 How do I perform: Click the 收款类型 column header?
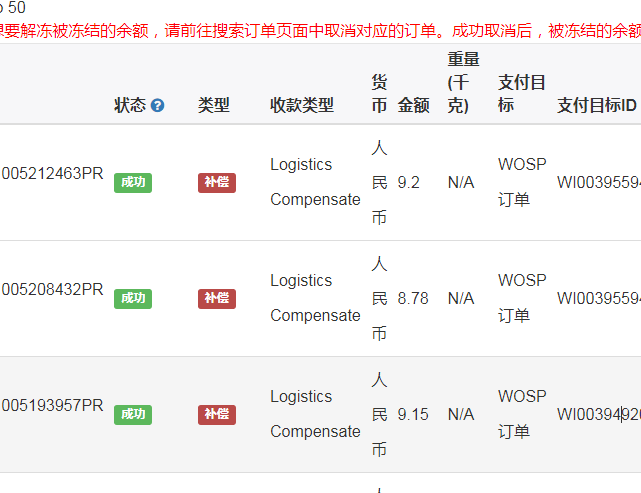coord(302,105)
